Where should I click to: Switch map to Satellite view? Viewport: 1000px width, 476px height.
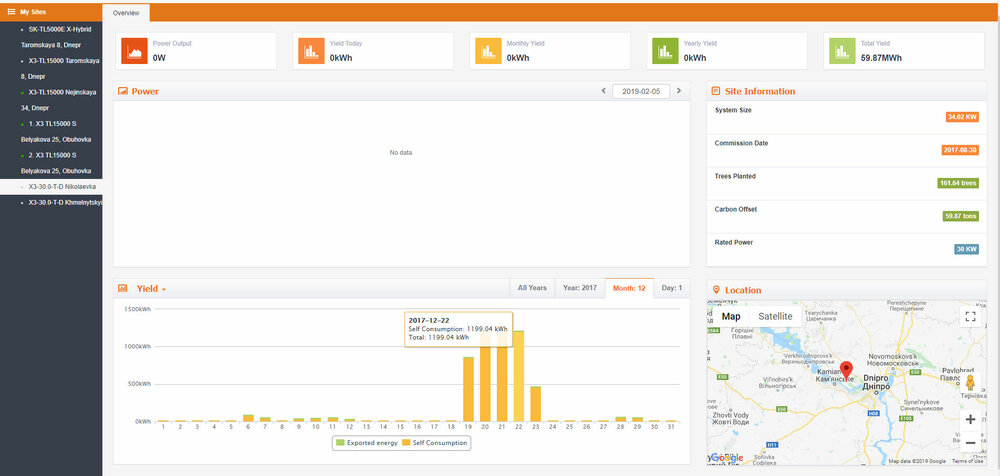click(775, 316)
